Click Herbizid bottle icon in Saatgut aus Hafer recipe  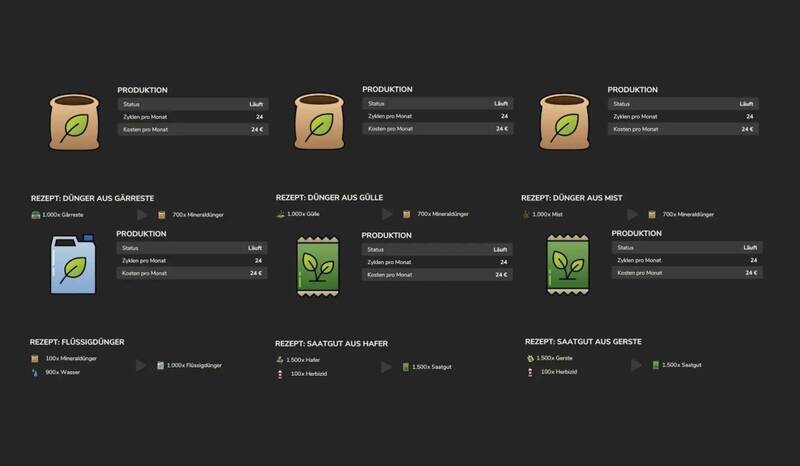tap(280, 374)
